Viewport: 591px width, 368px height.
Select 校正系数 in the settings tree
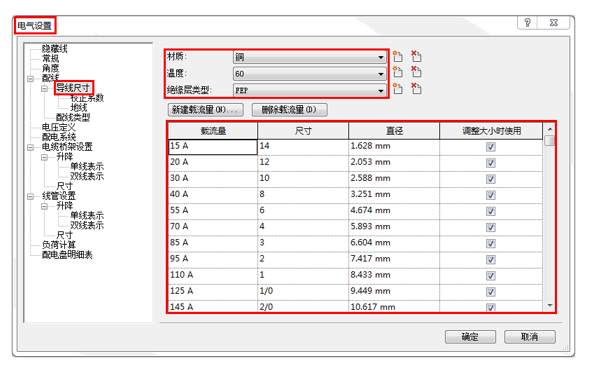(87, 98)
